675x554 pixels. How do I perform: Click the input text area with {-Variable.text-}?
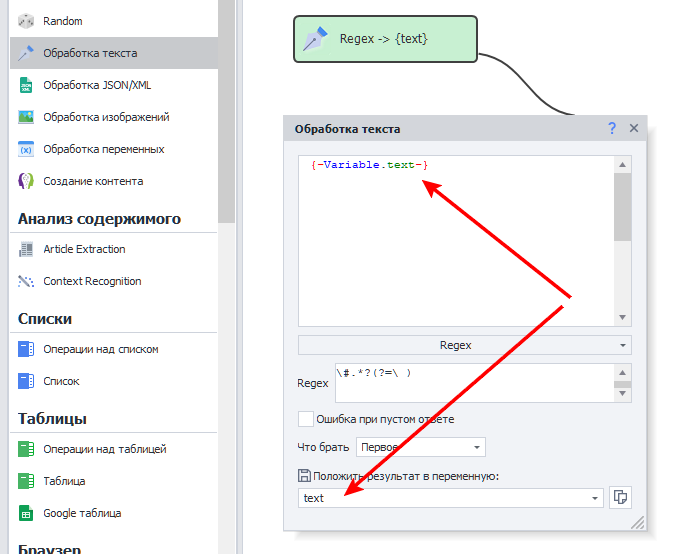click(456, 241)
